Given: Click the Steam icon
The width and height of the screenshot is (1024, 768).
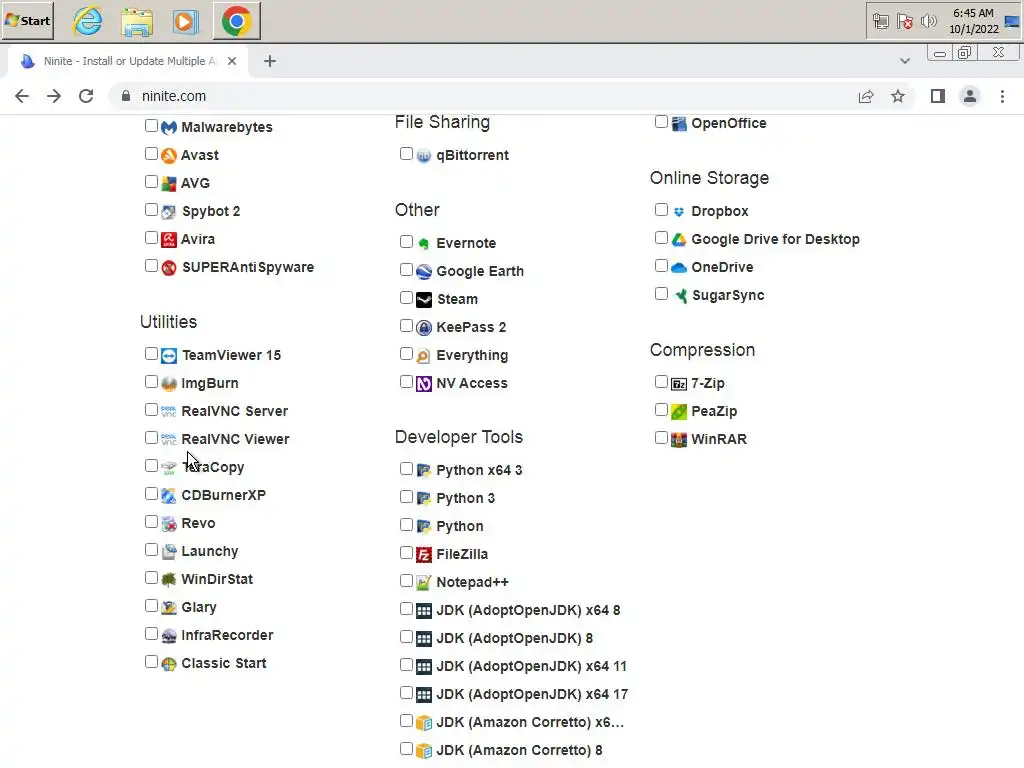Looking at the screenshot, I should pos(424,300).
